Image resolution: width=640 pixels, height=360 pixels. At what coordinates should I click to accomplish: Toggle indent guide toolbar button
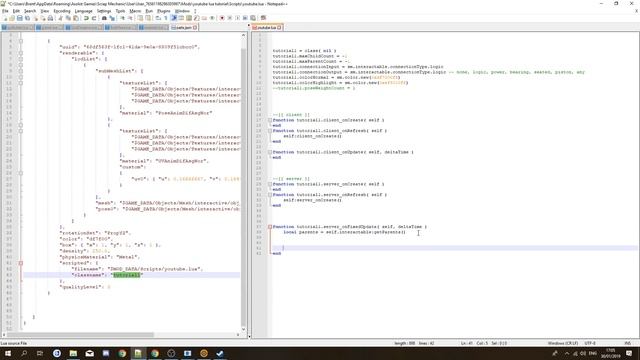coord(174,18)
